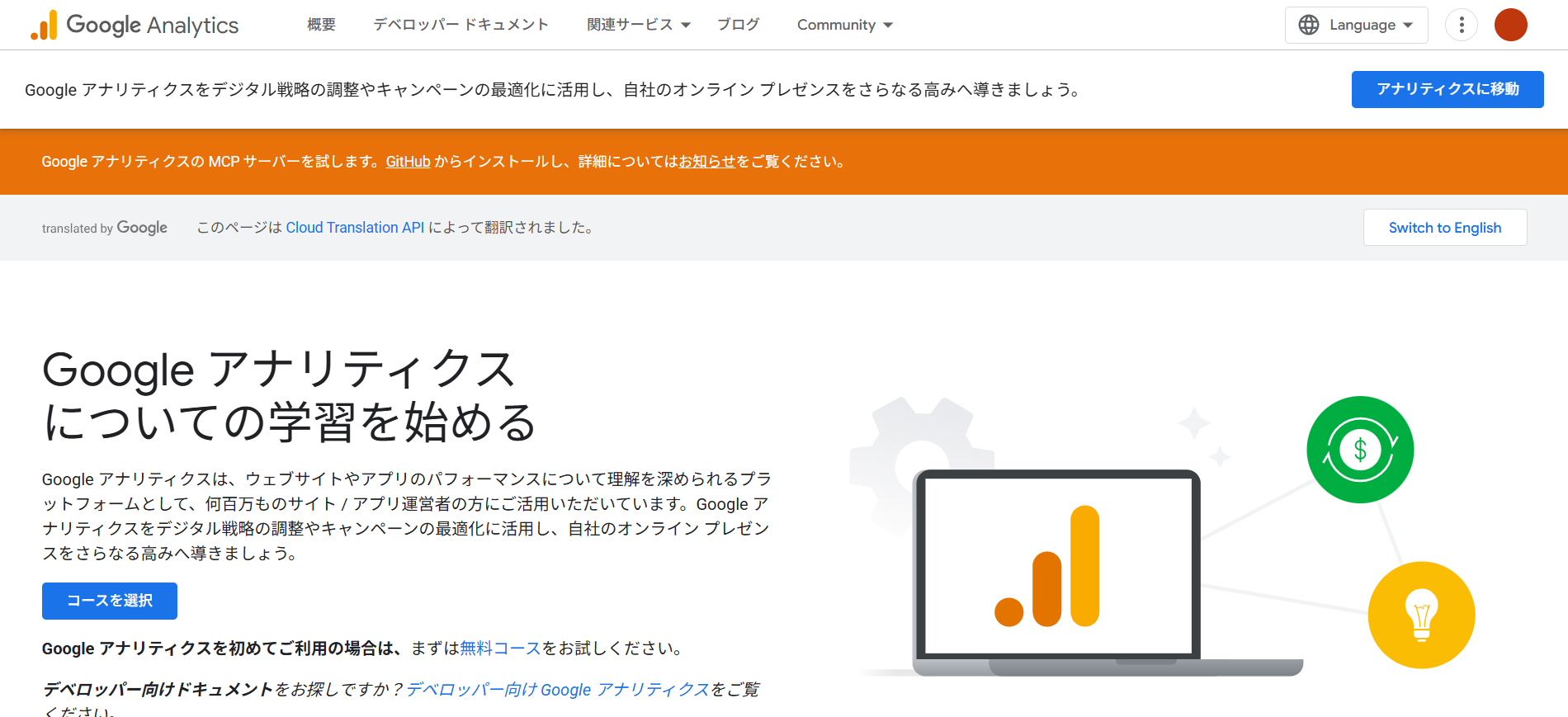Open the three-dot more options menu
Image resolution: width=1568 pixels, height=717 pixels.
pyautogui.click(x=1461, y=26)
